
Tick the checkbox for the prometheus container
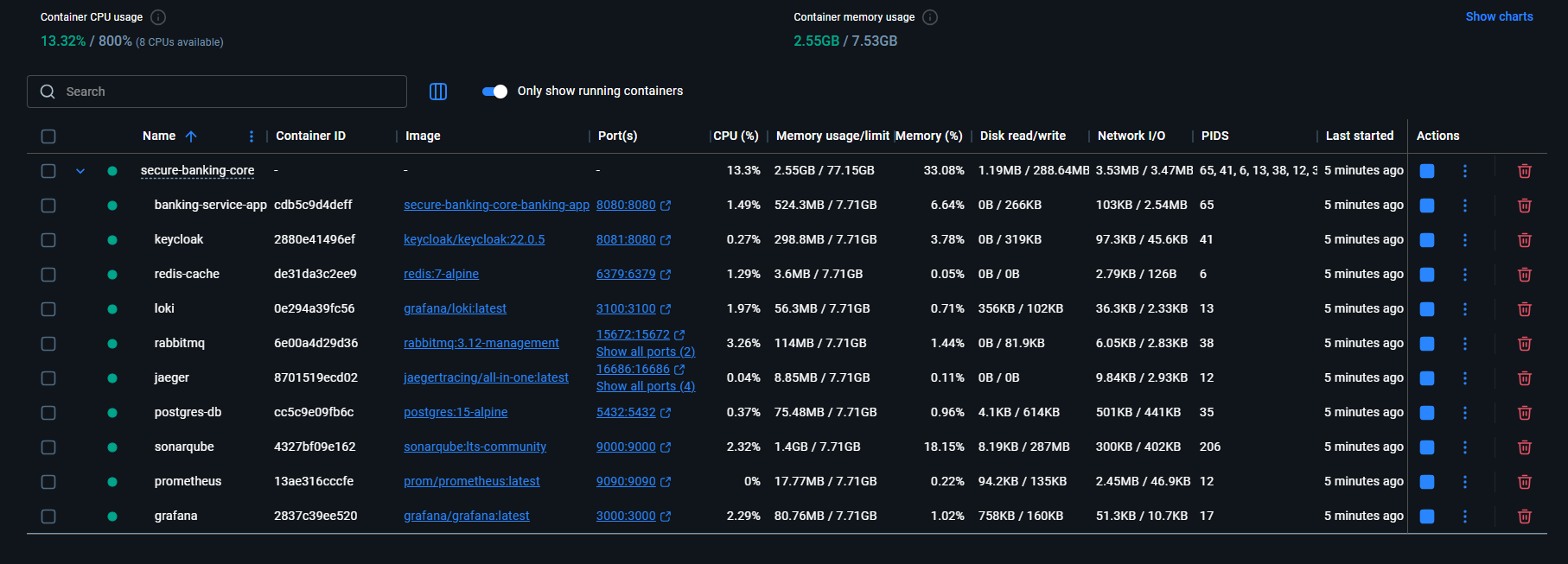click(48, 482)
